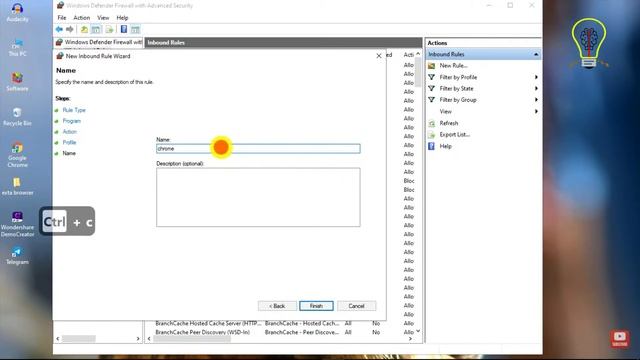Click Finish button in wizard

point(316,306)
